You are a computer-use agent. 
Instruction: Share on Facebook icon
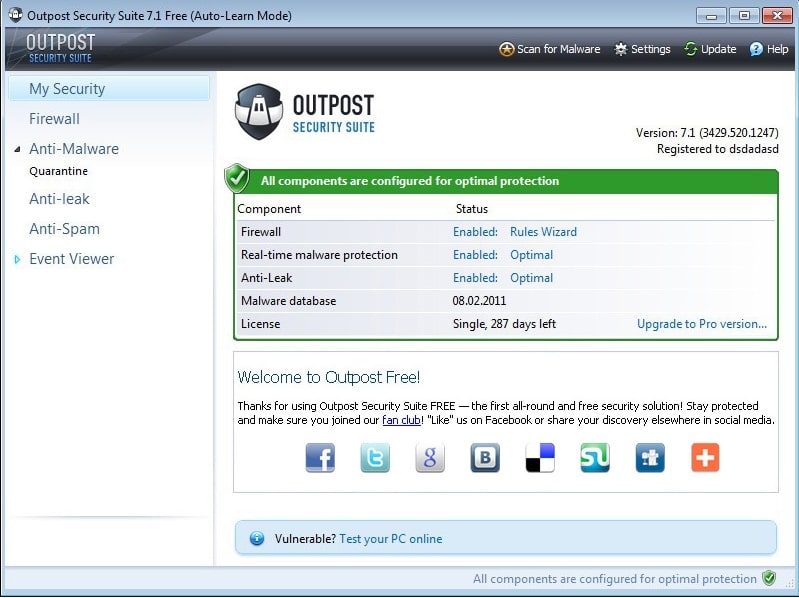pos(320,457)
